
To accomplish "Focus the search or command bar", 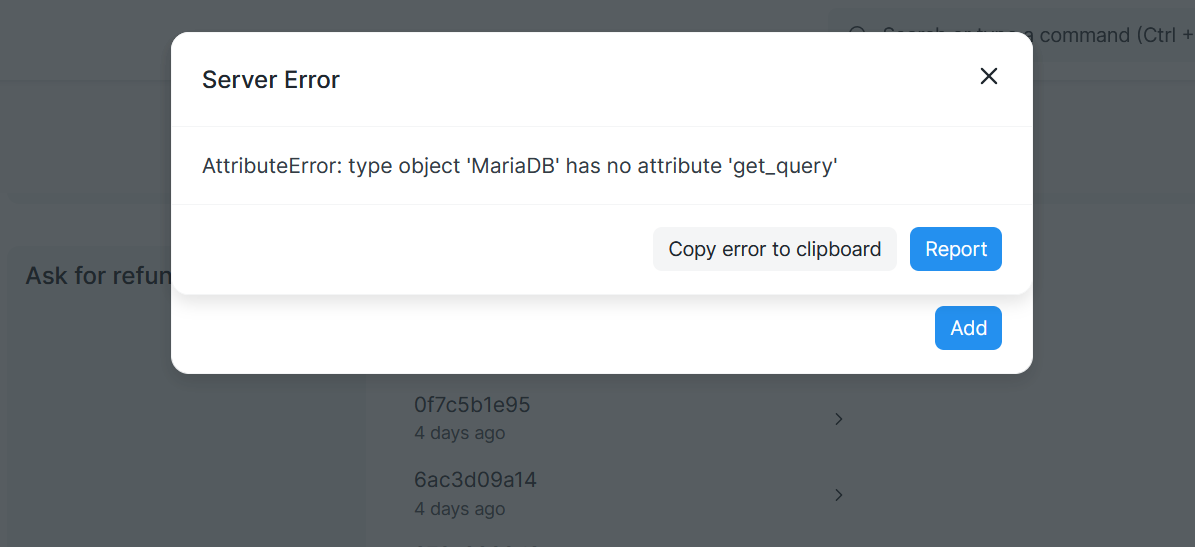I will pos(1011,35).
